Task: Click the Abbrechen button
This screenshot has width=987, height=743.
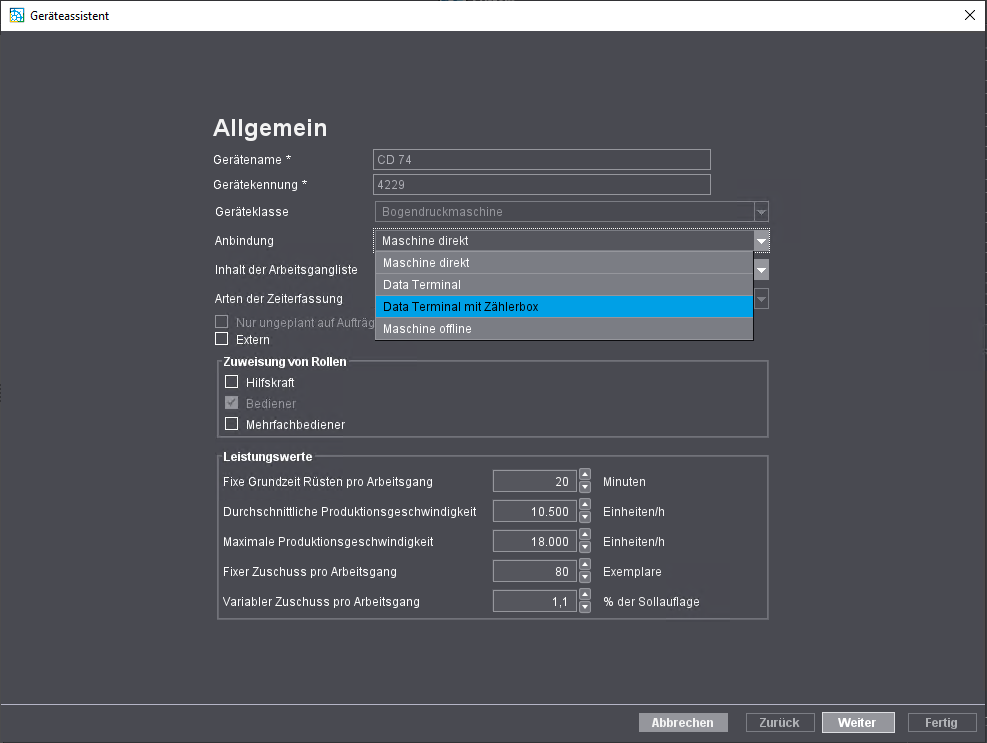Action: tap(683, 723)
